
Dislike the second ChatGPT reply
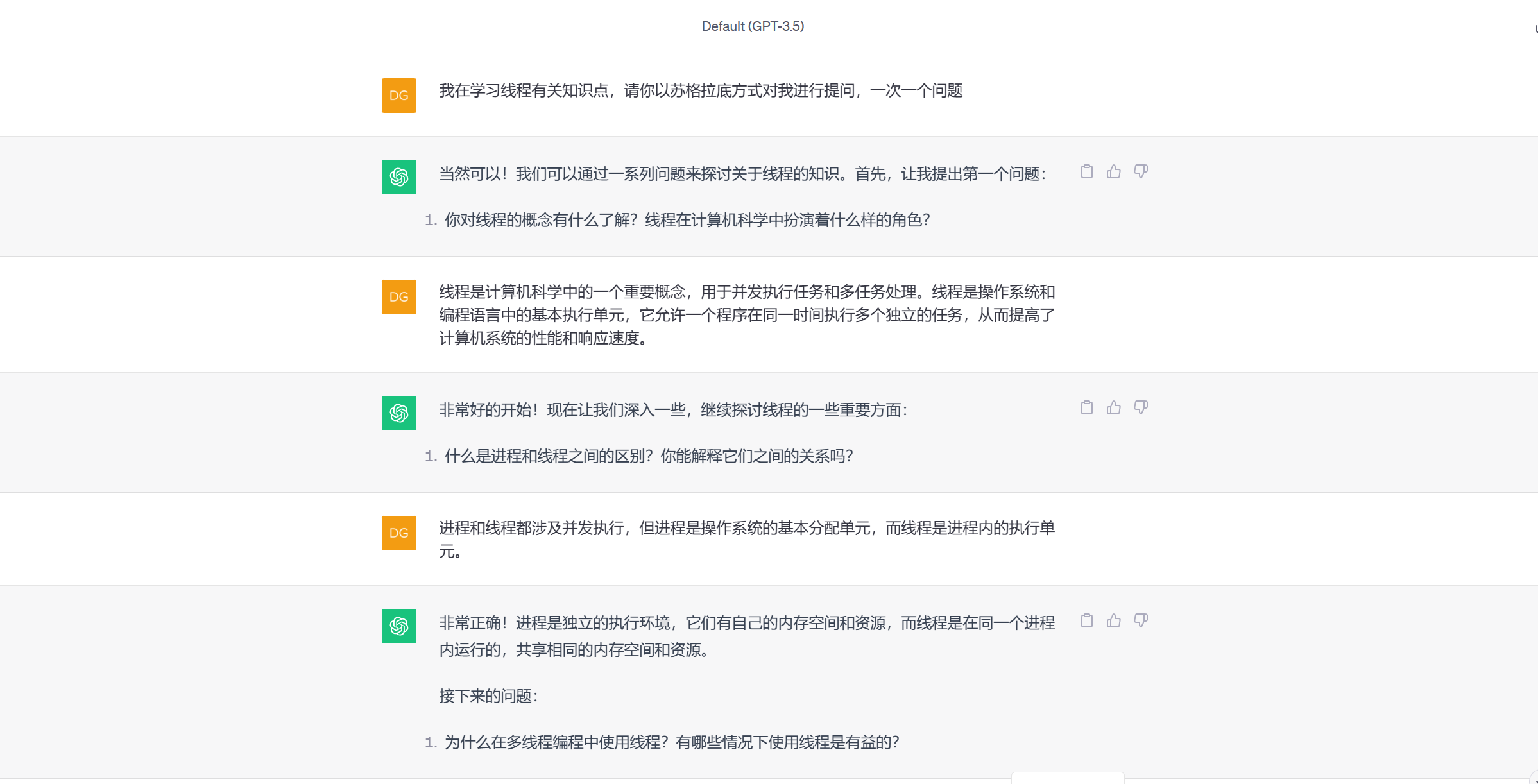coord(1140,407)
